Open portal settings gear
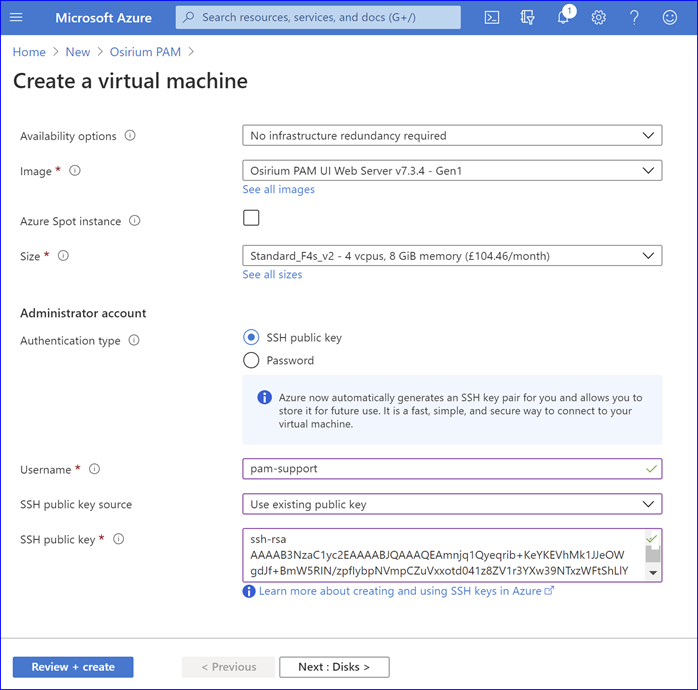 [x=598, y=17]
